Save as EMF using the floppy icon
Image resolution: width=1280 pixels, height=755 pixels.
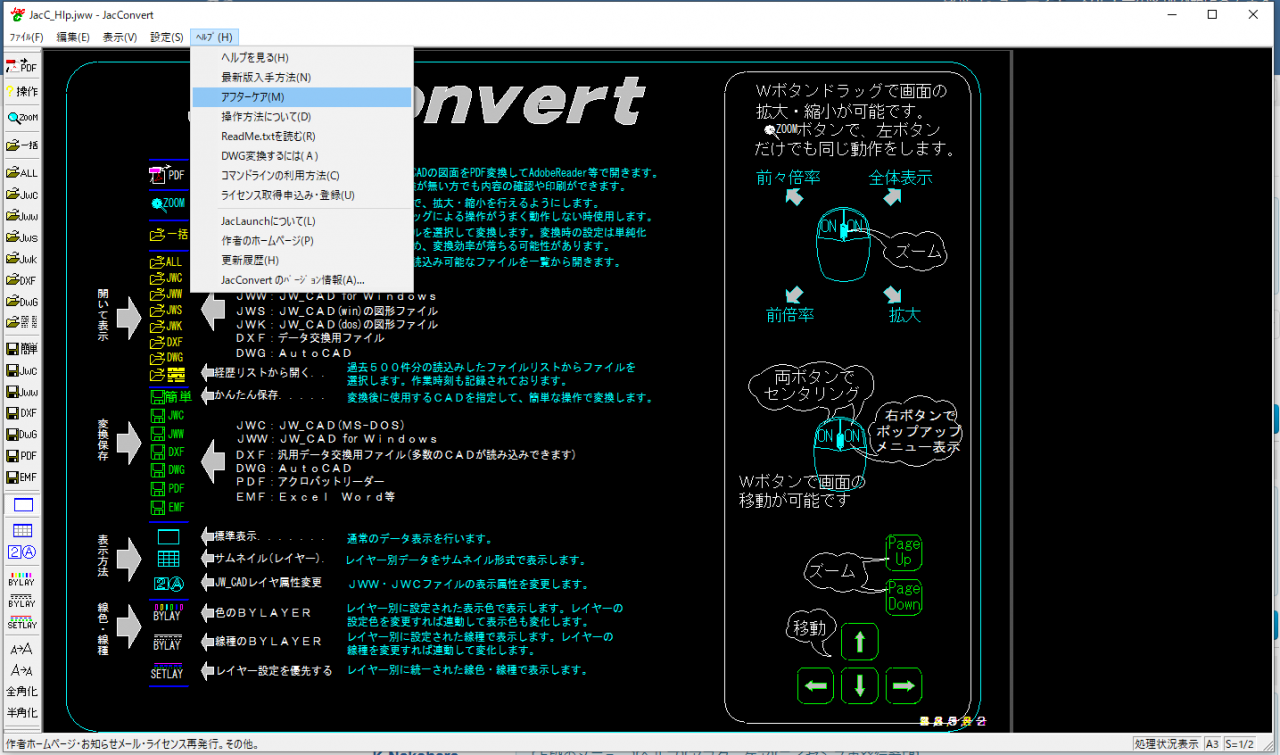pyautogui.click(x=21, y=478)
